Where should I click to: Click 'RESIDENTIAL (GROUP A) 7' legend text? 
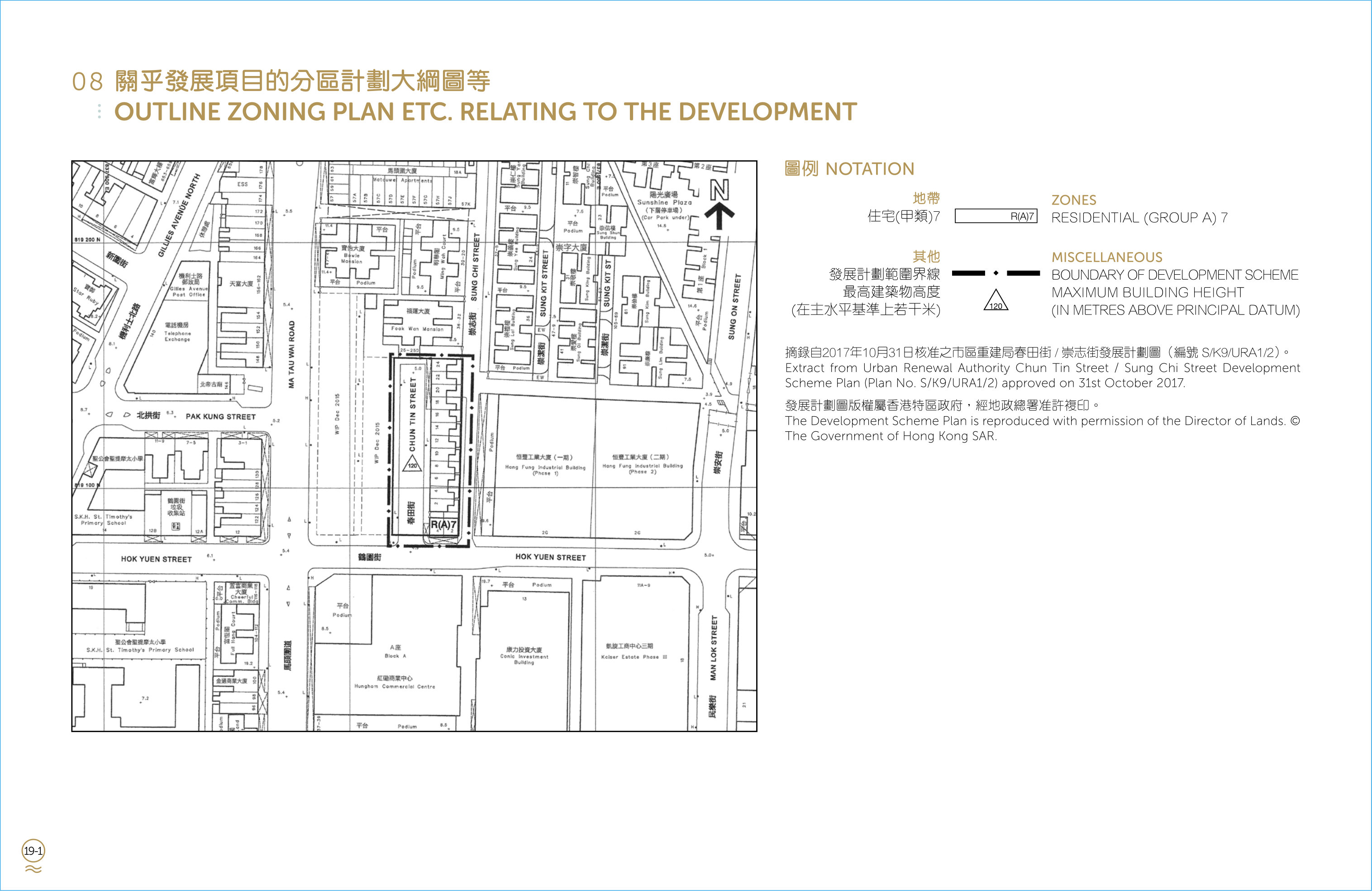[x=1139, y=218]
